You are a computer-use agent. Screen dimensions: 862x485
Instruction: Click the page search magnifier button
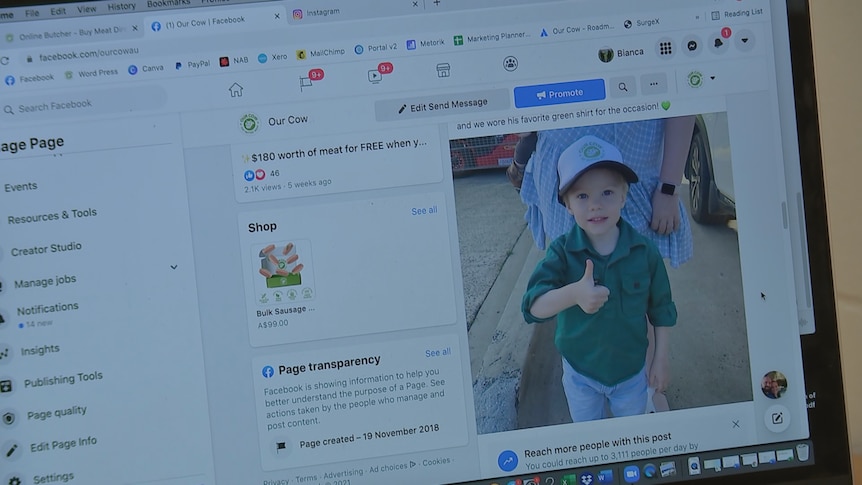point(623,87)
